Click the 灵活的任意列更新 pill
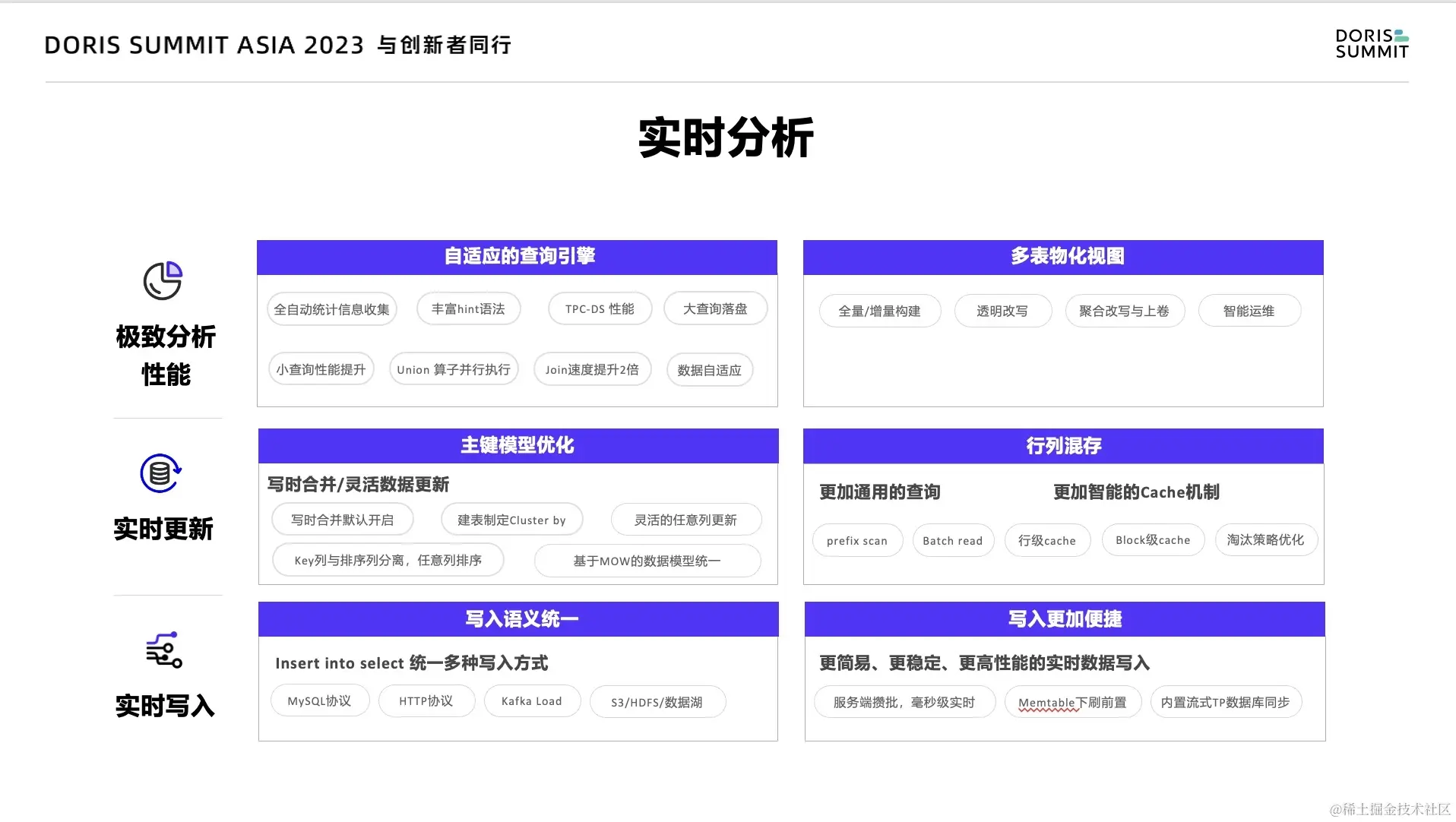 686,520
